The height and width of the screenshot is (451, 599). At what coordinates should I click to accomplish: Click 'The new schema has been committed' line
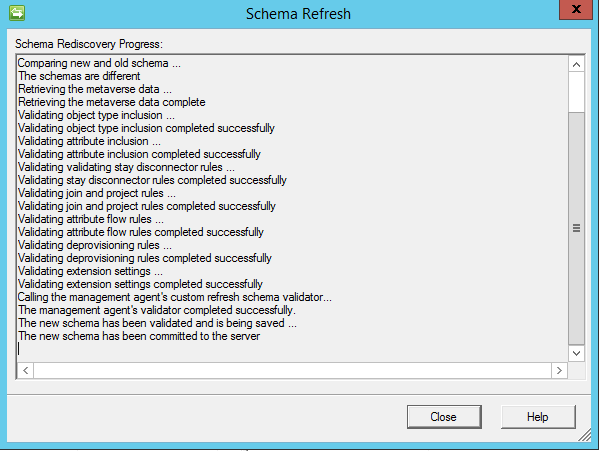coord(139,336)
